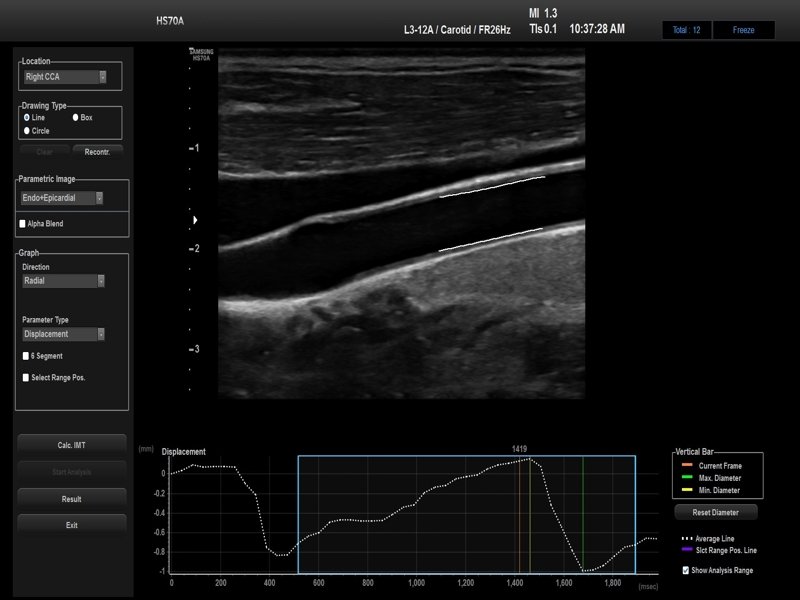Tick the 6 Segment checkbox
Viewport: 800px width, 600px height.
[x=26, y=355]
